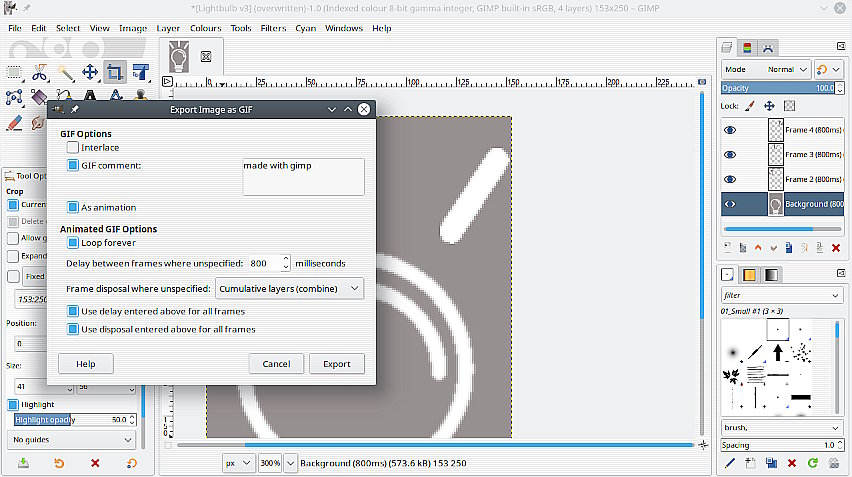Click the delay between frames input field

[265, 263]
